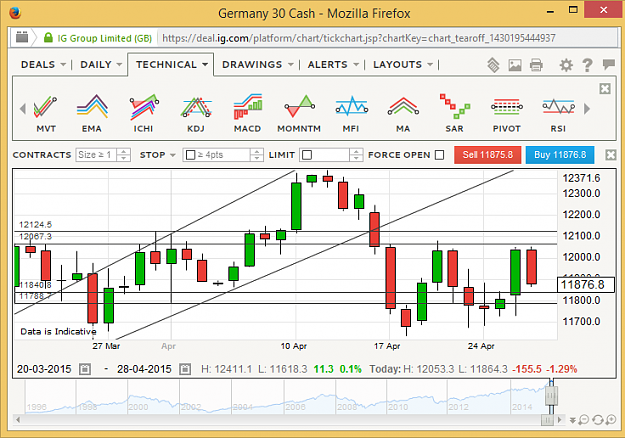Click start date 20-03-2015
Image resolution: width=625 pixels, height=438 pixels.
tap(44, 369)
